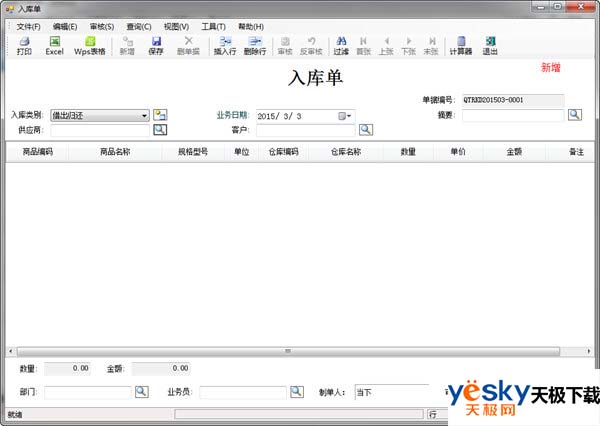Image resolution: width=600 pixels, height=426 pixels.
Task: Open the 帮助(H) menu
Action: pos(251,26)
